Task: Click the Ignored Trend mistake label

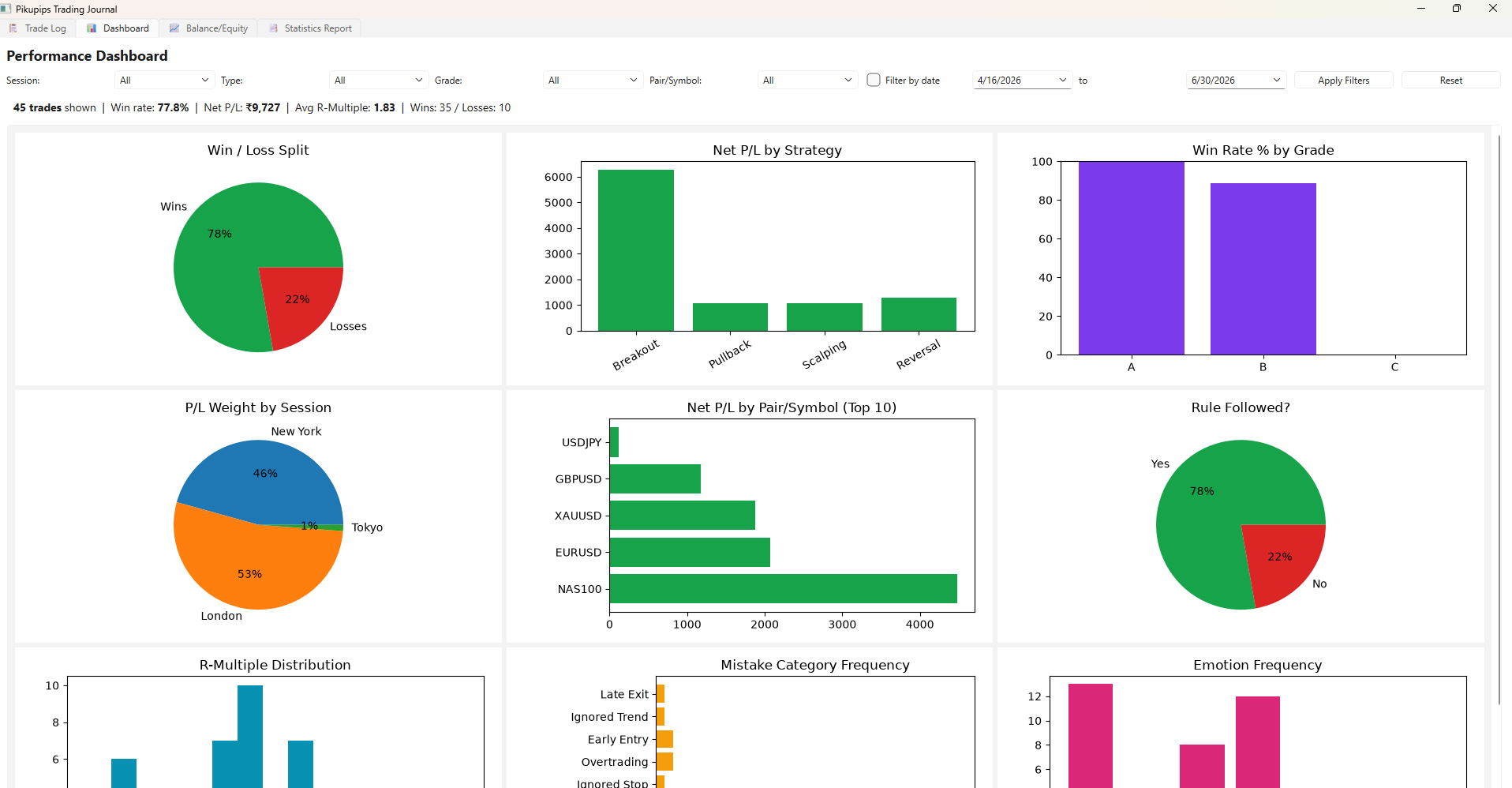Action: pos(609,717)
